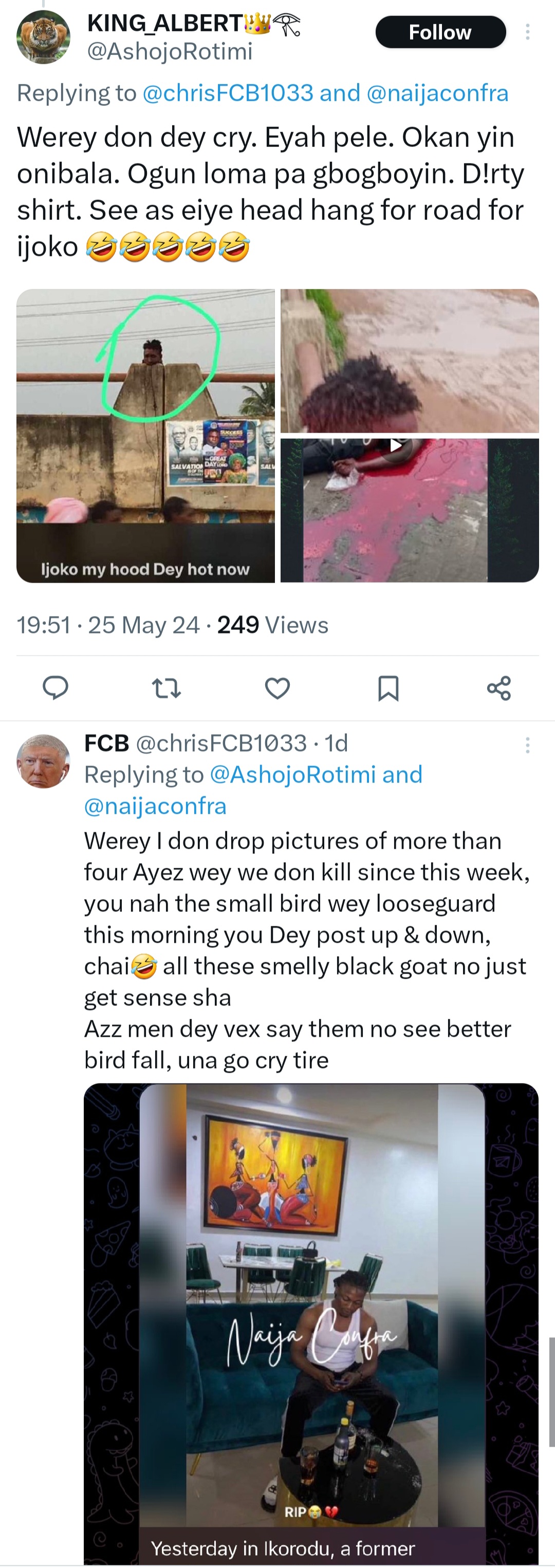Viewport: 555px width, 1568px height.
Task: Bookmark KING_ALBERT's tweet
Action: 388,688
